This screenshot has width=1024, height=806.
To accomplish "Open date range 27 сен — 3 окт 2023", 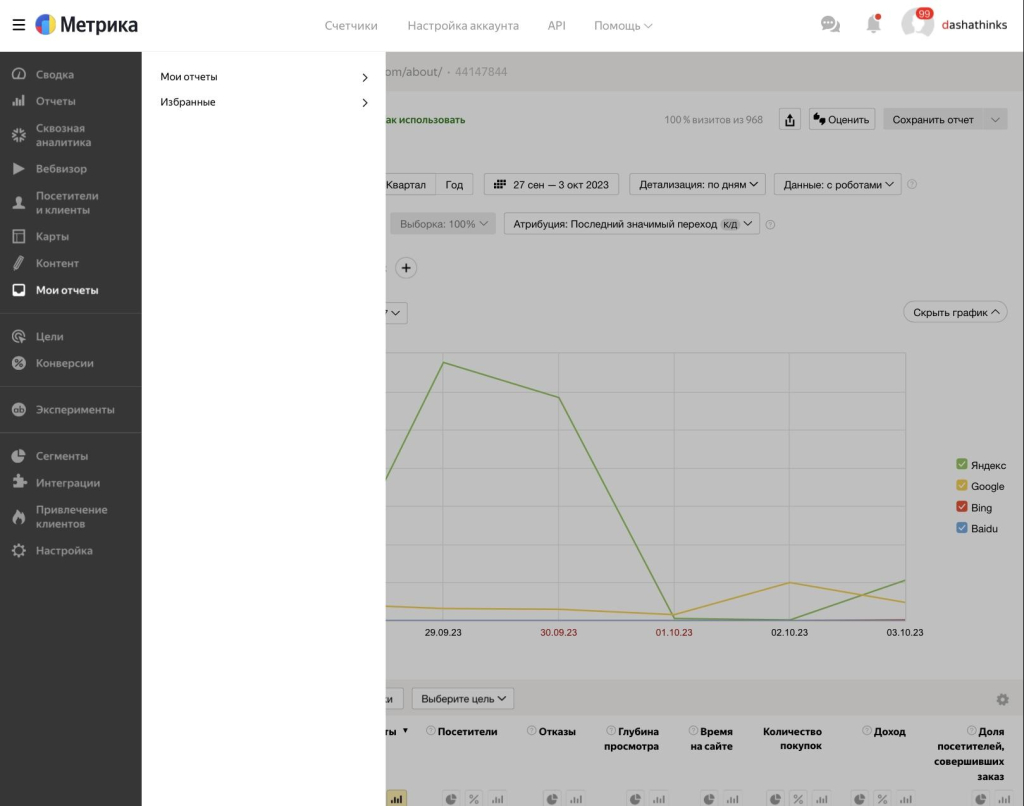I will tap(552, 185).
